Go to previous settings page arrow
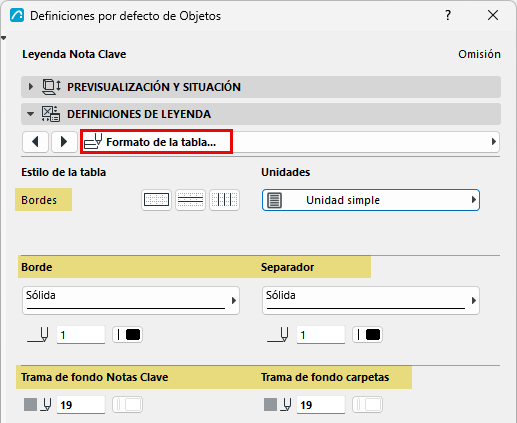 tap(35, 142)
